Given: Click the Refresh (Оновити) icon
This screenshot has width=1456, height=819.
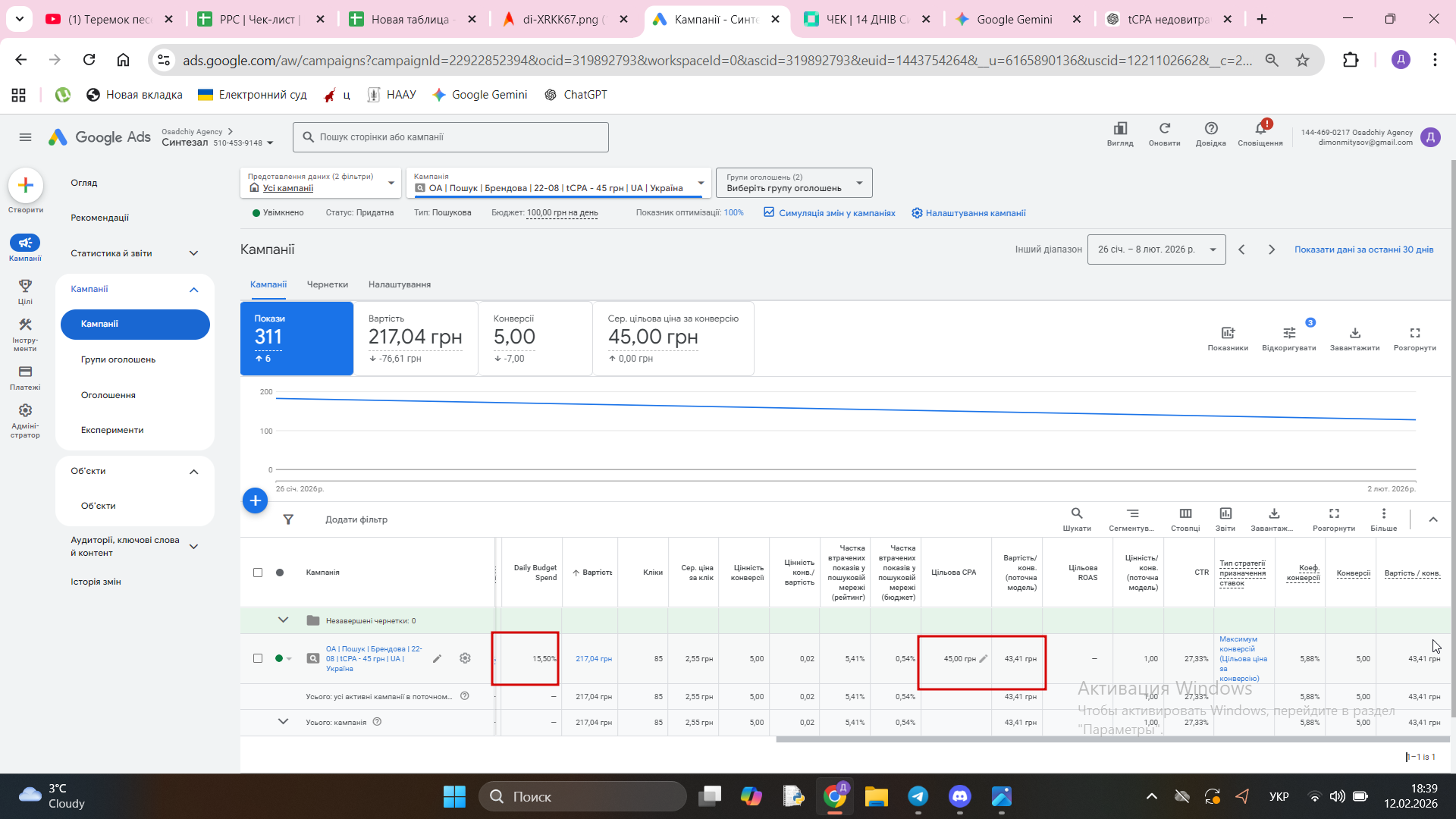Looking at the screenshot, I should pos(1164,129).
